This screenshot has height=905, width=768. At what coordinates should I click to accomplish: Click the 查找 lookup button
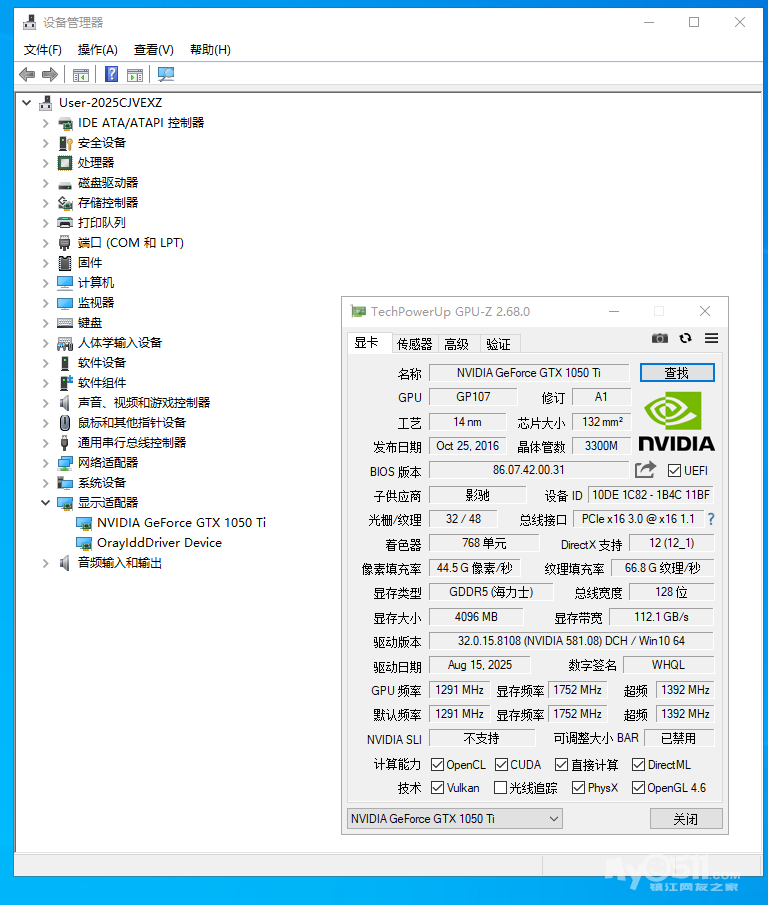click(677, 373)
